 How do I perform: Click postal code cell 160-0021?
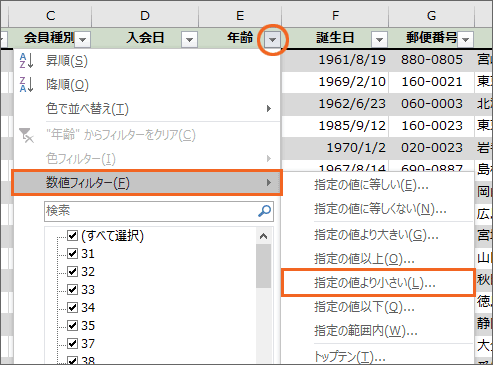[431, 82]
